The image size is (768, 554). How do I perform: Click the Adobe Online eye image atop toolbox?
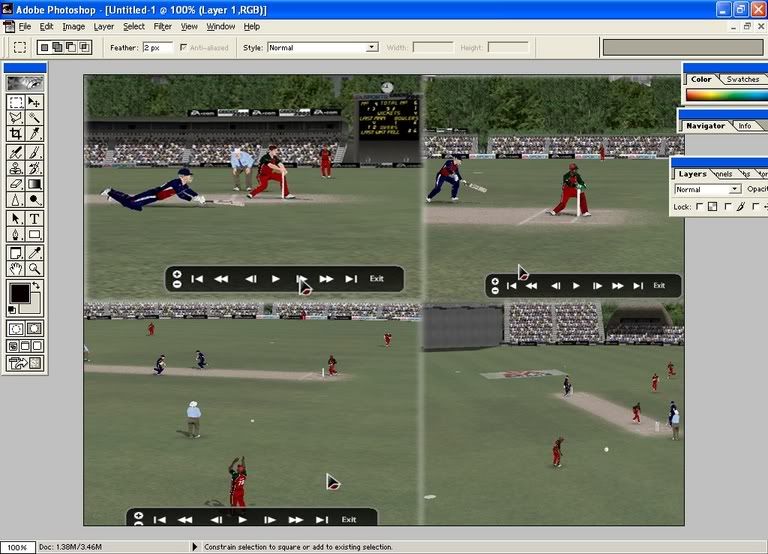[25, 83]
